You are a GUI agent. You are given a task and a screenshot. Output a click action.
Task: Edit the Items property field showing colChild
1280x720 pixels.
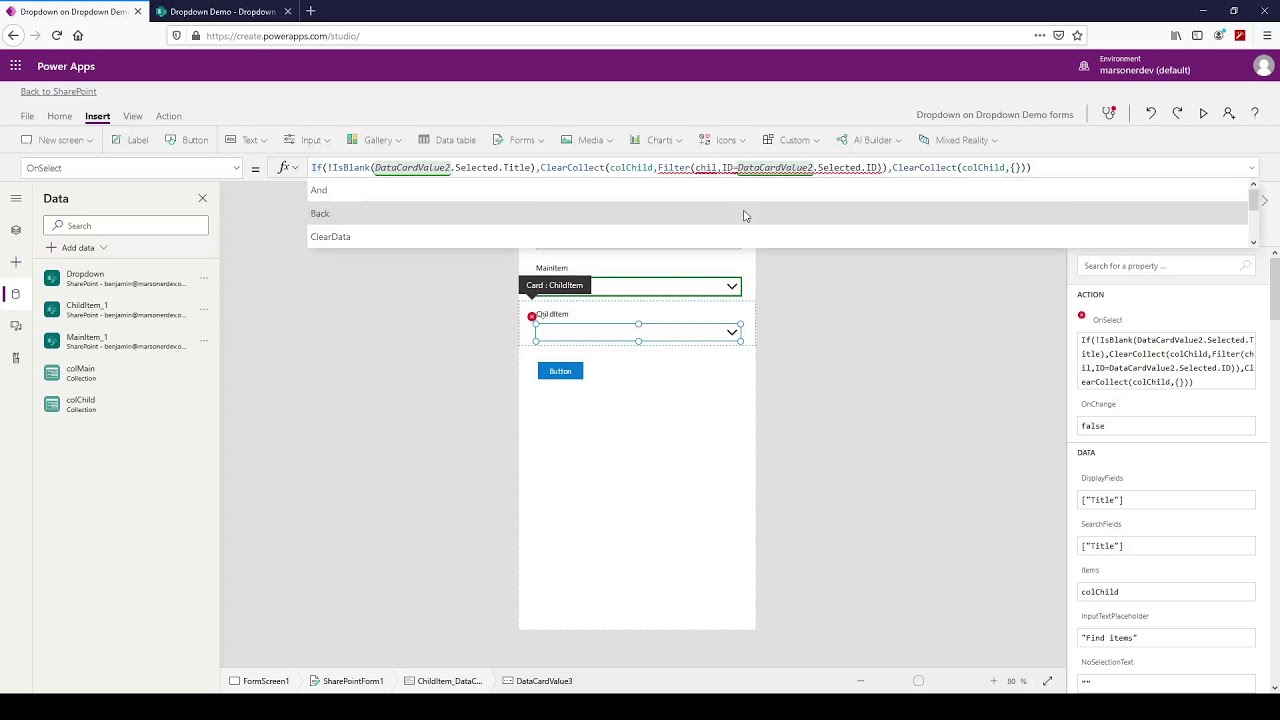click(x=1167, y=592)
